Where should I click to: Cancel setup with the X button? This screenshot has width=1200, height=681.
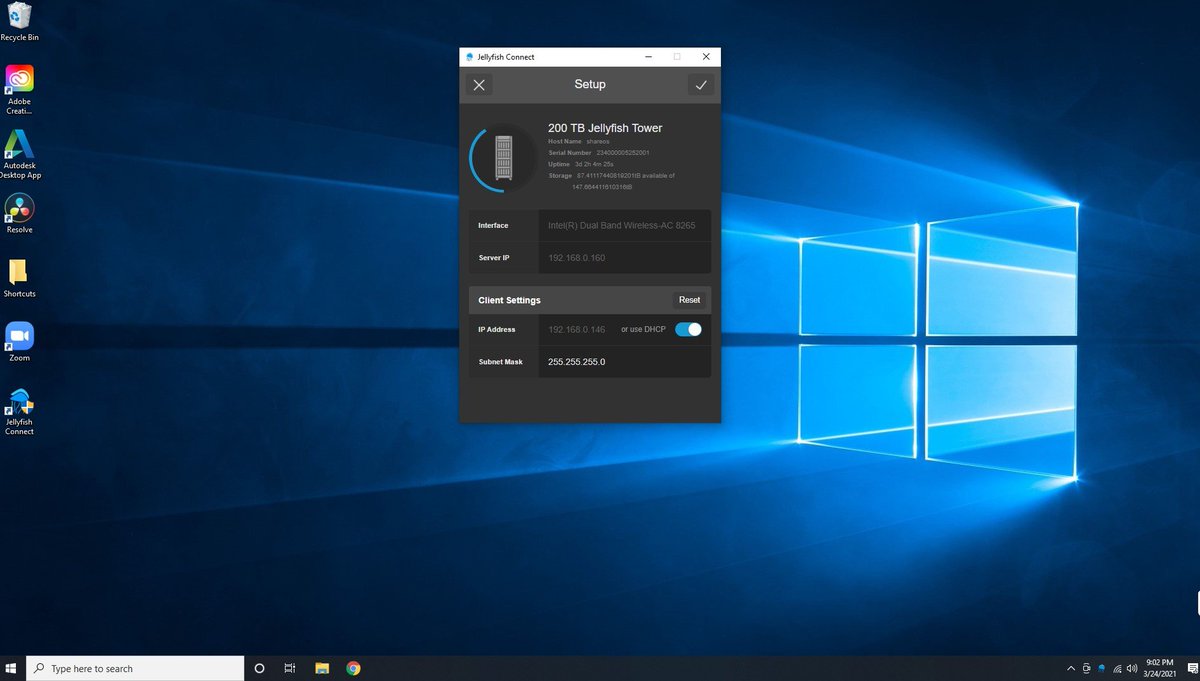pyautogui.click(x=479, y=85)
